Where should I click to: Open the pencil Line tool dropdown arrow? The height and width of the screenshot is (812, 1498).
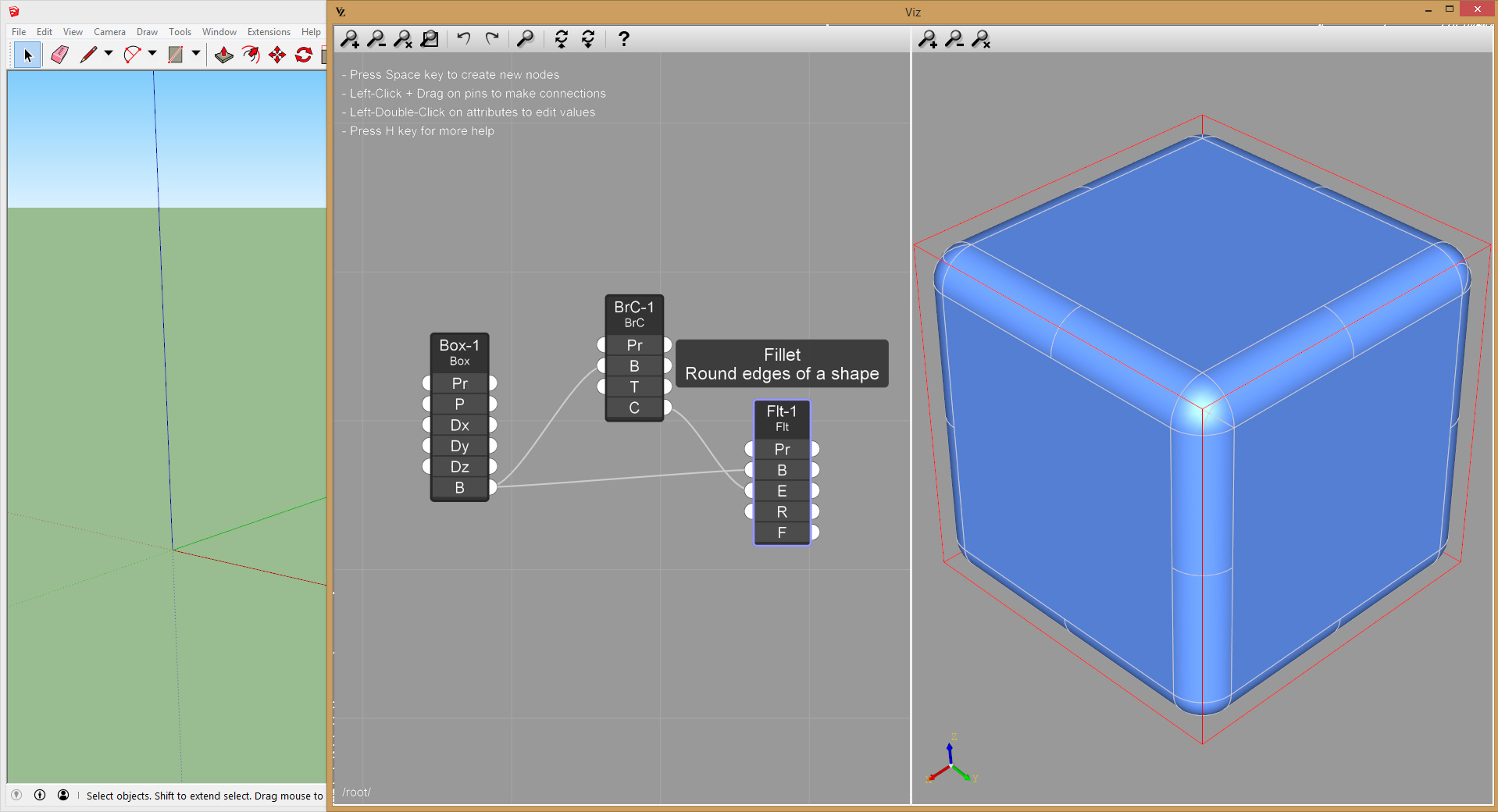[x=109, y=54]
